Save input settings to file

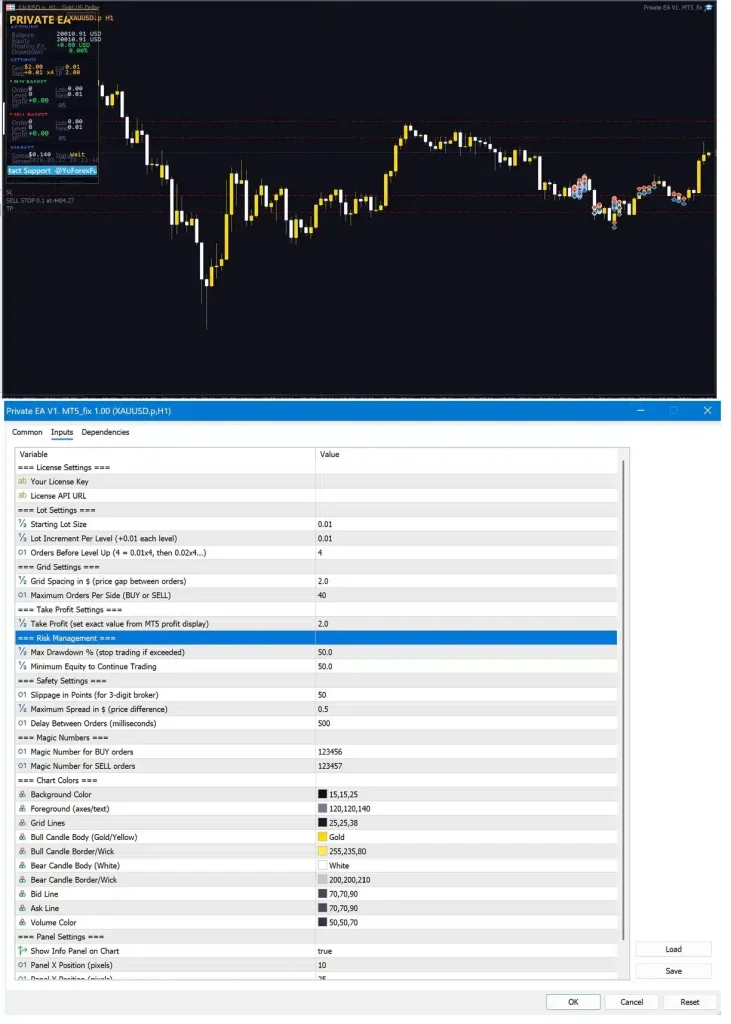coord(674,971)
